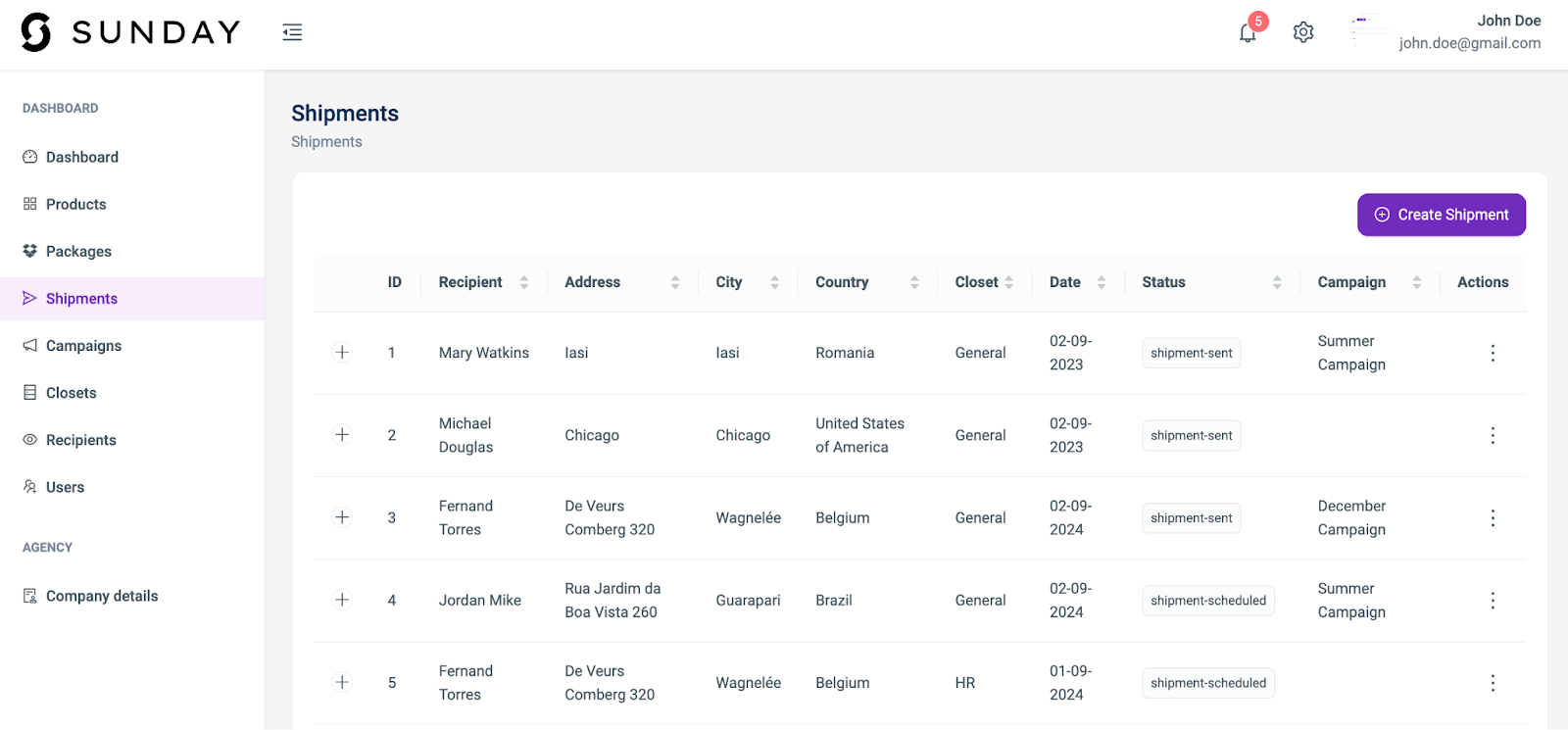Click the Sunday logo
The width and height of the screenshot is (1568, 730).
(130, 32)
